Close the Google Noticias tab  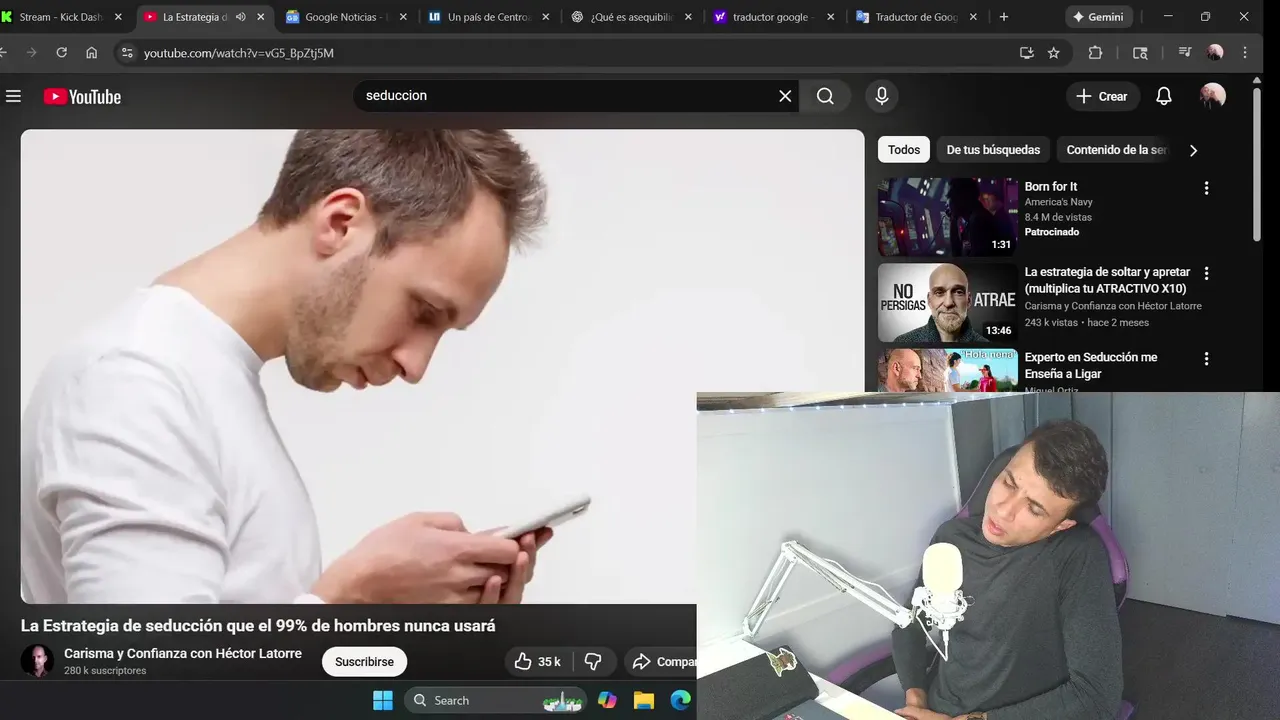403,17
